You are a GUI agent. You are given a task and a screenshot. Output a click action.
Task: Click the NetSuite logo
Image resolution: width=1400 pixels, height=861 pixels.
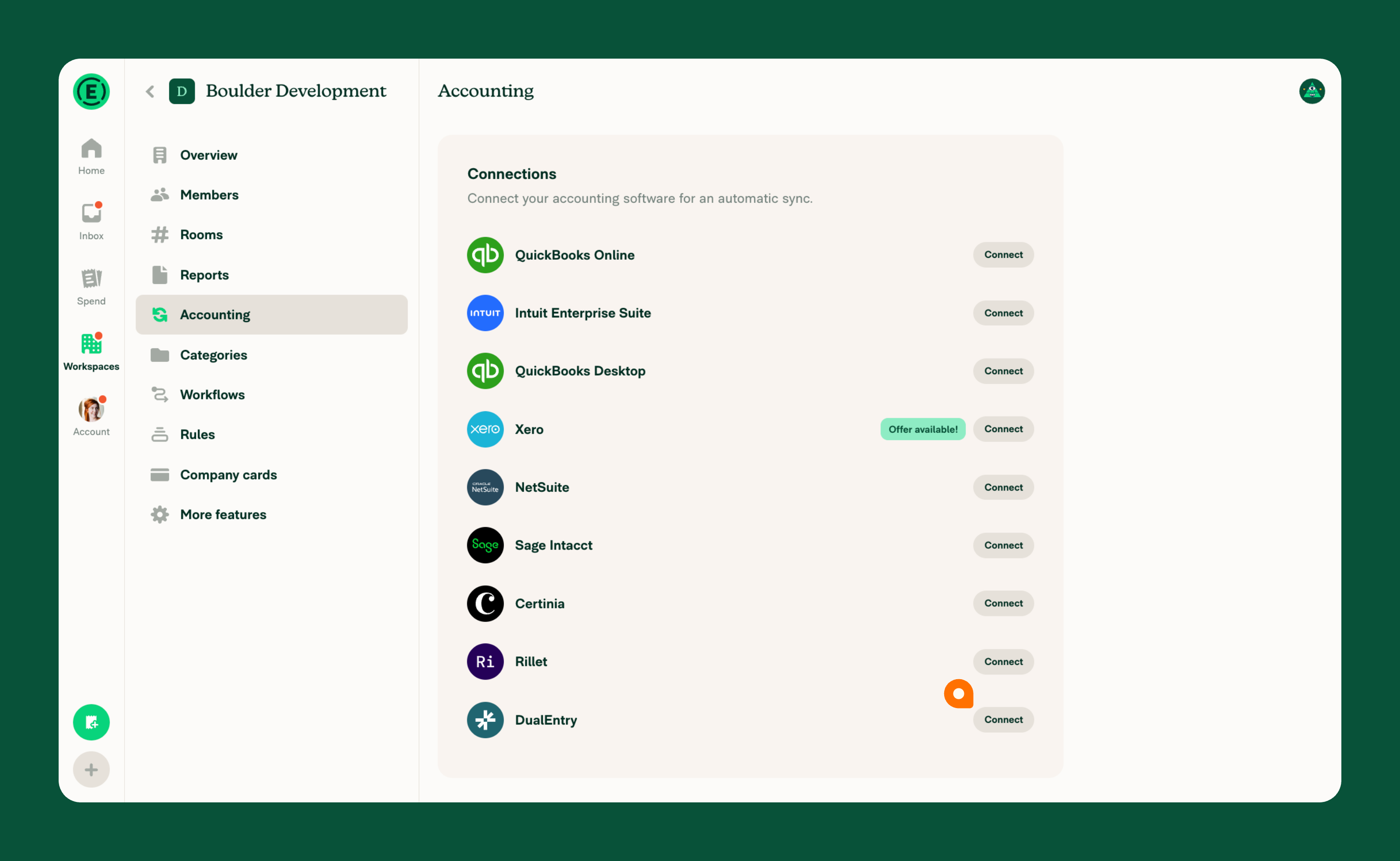pyautogui.click(x=485, y=487)
